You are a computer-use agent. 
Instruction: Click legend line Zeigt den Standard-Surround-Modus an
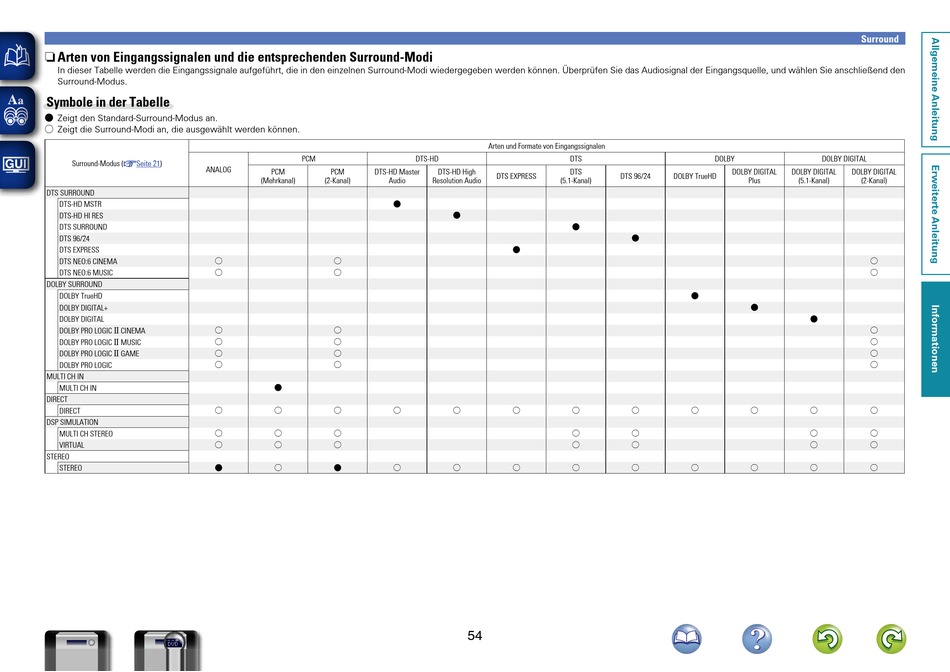(137, 118)
